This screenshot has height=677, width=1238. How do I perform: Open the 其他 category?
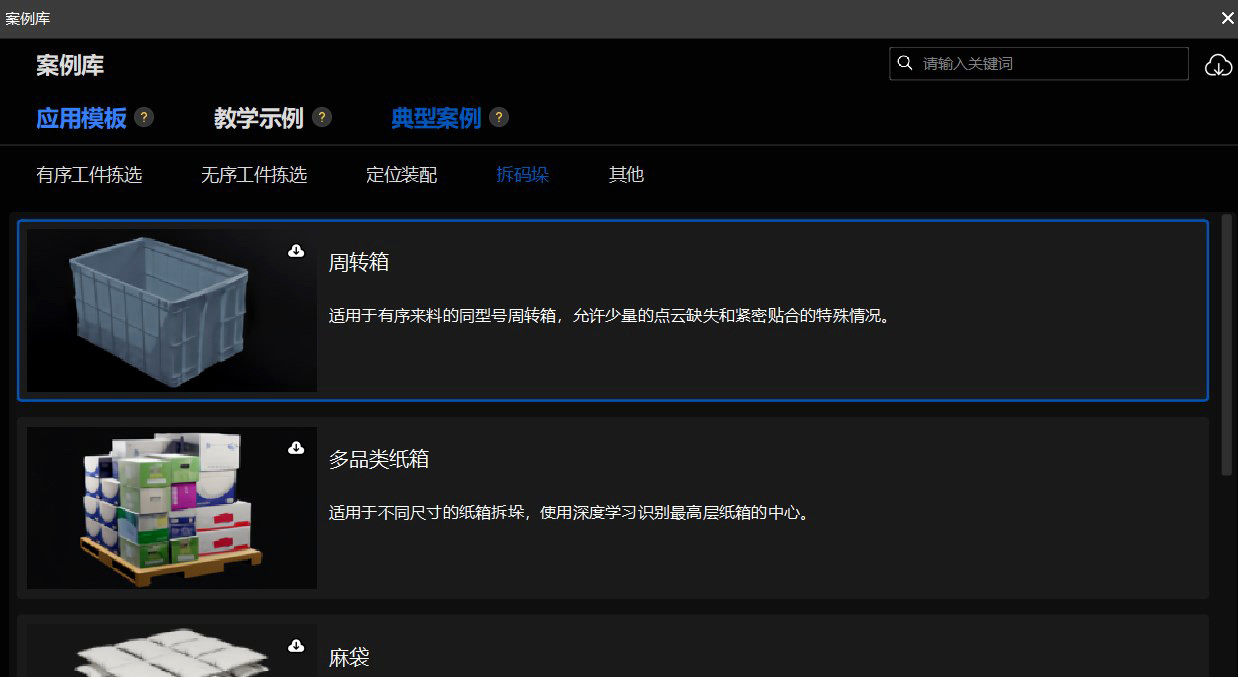point(625,174)
